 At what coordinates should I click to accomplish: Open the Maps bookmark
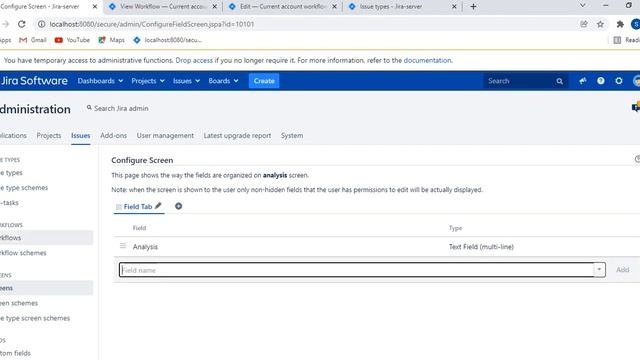(111, 40)
